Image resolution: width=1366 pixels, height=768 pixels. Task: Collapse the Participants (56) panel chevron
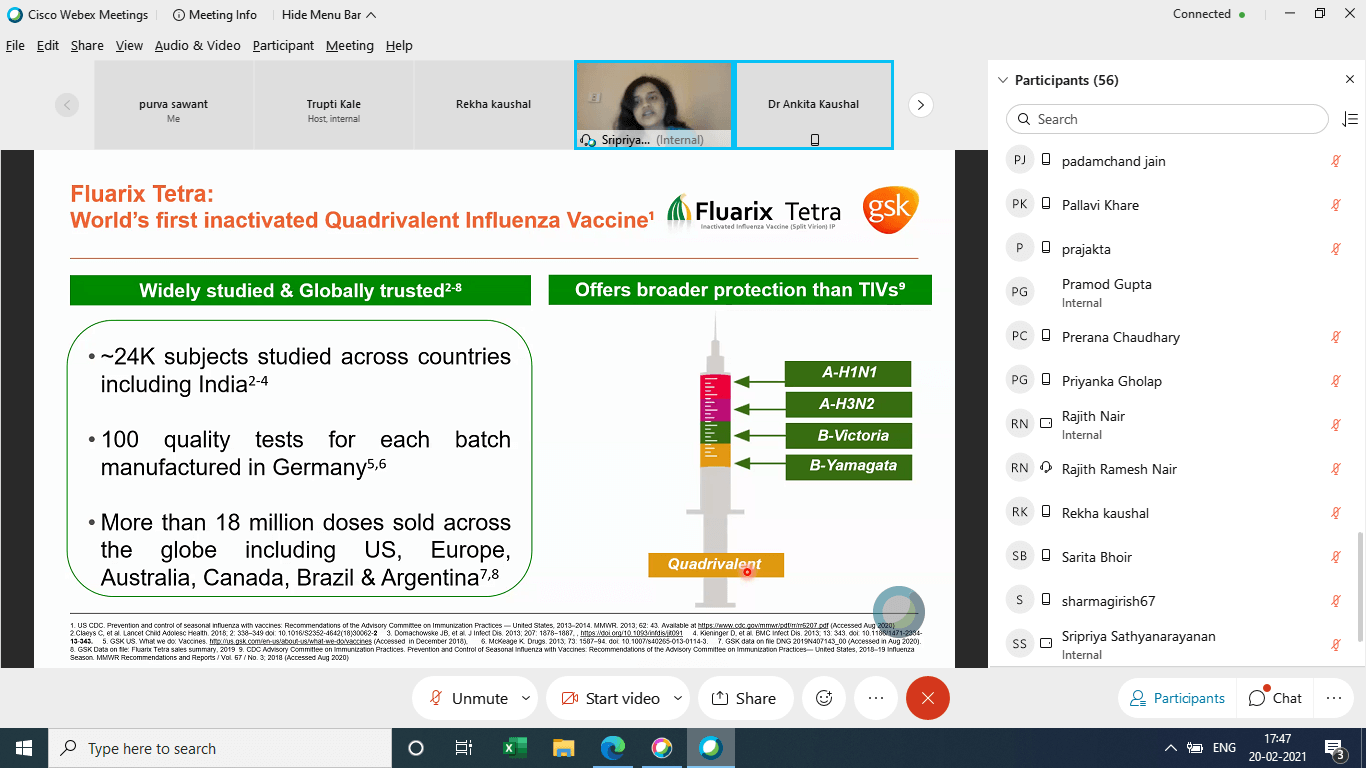tap(1002, 80)
